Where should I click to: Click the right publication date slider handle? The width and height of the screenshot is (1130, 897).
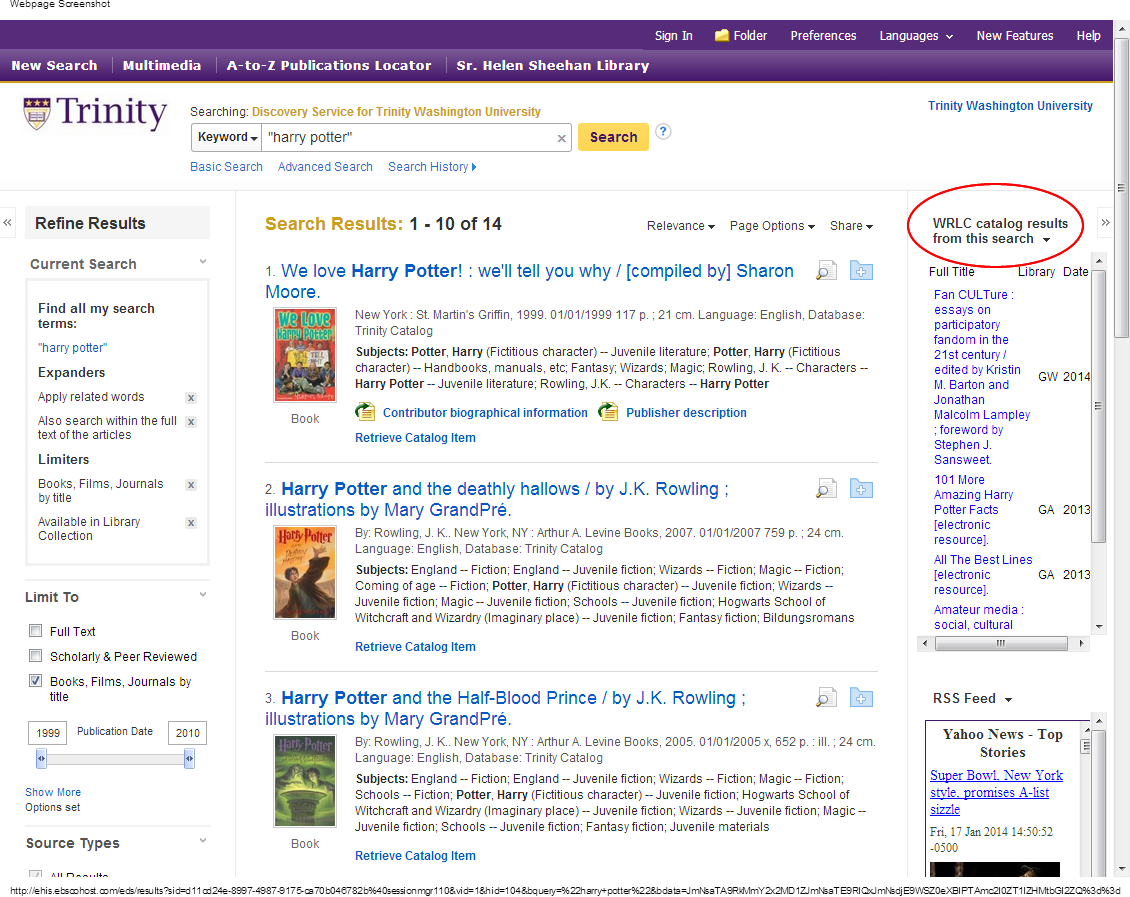[189, 758]
